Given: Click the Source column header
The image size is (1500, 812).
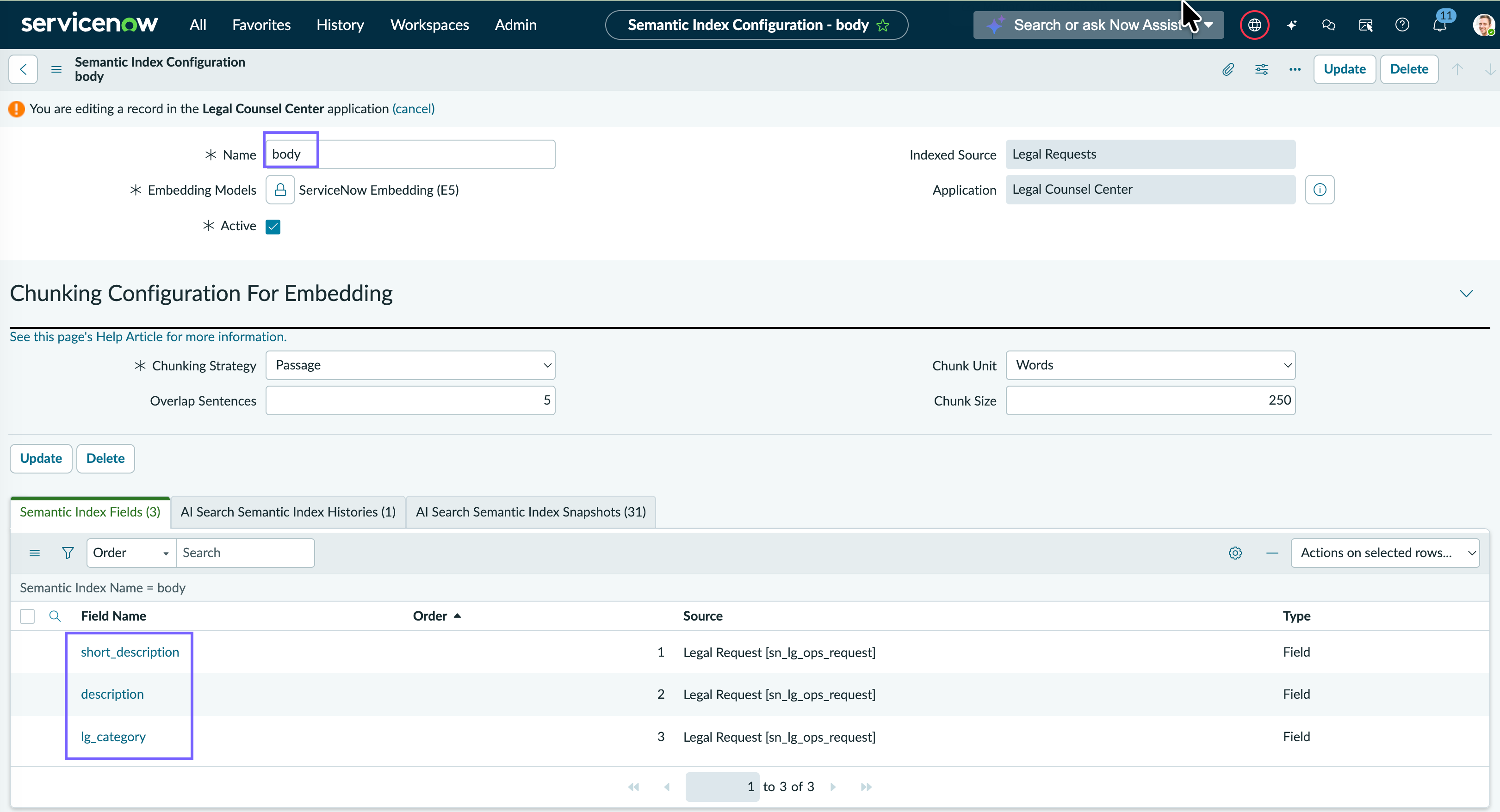Looking at the screenshot, I should [x=702, y=616].
